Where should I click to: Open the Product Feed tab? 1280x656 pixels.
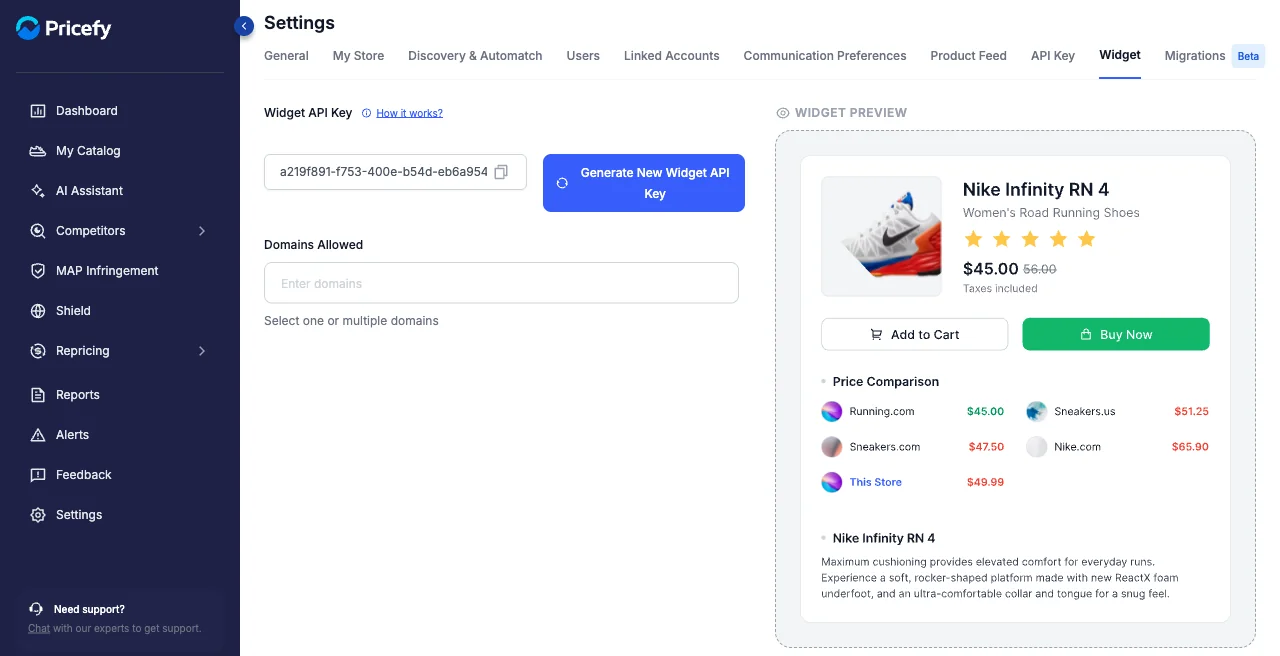(968, 56)
